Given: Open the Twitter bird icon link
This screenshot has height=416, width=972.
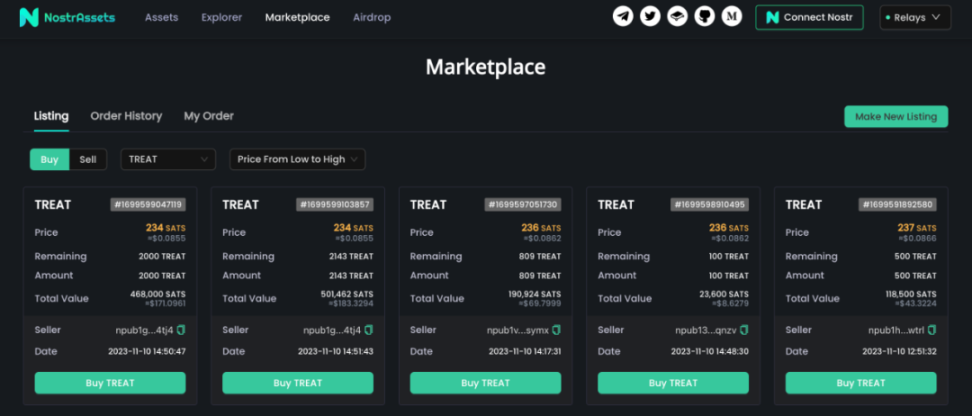Looking at the screenshot, I should click(650, 17).
